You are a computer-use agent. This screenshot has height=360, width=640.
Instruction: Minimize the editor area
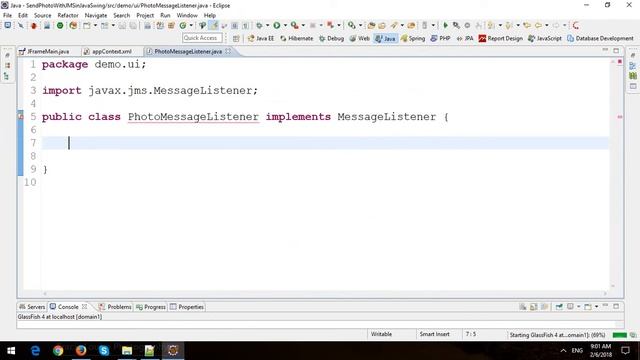coord(605,50)
